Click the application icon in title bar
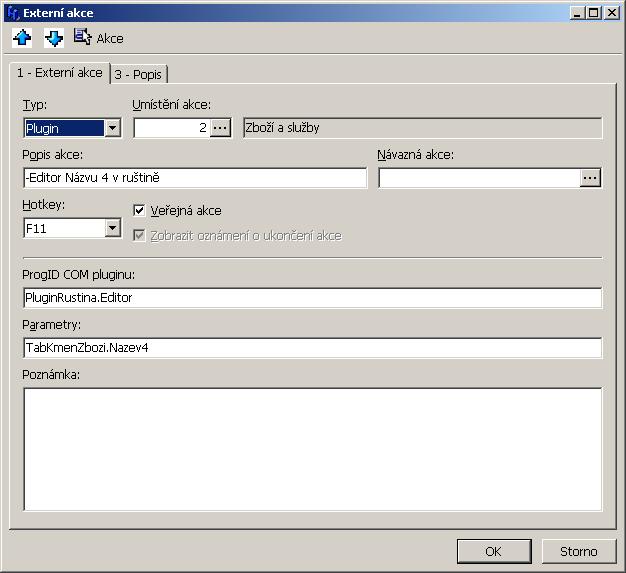 click(12, 12)
